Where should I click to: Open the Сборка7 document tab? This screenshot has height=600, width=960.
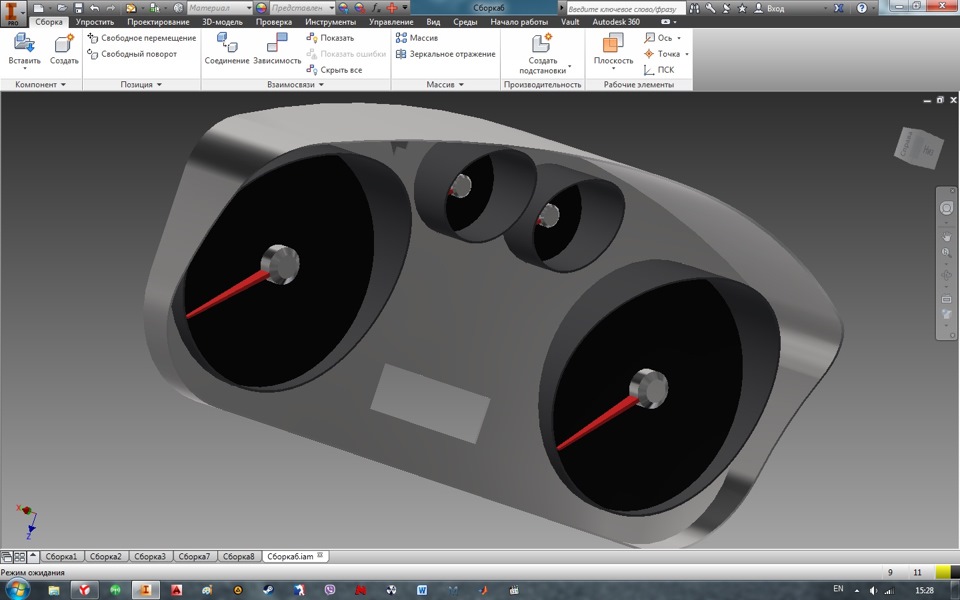[x=195, y=556]
